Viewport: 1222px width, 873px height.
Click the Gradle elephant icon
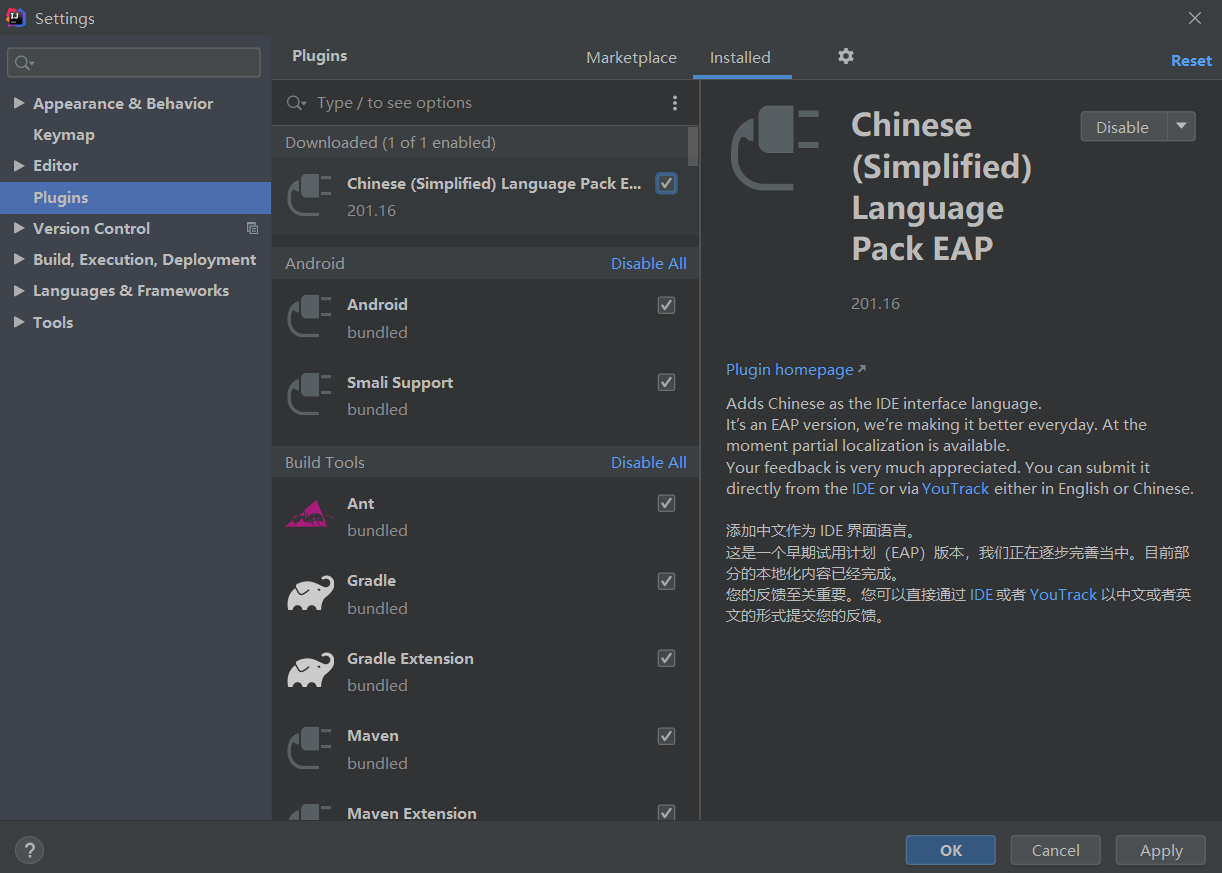pyautogui.click(x=310, y=593)
